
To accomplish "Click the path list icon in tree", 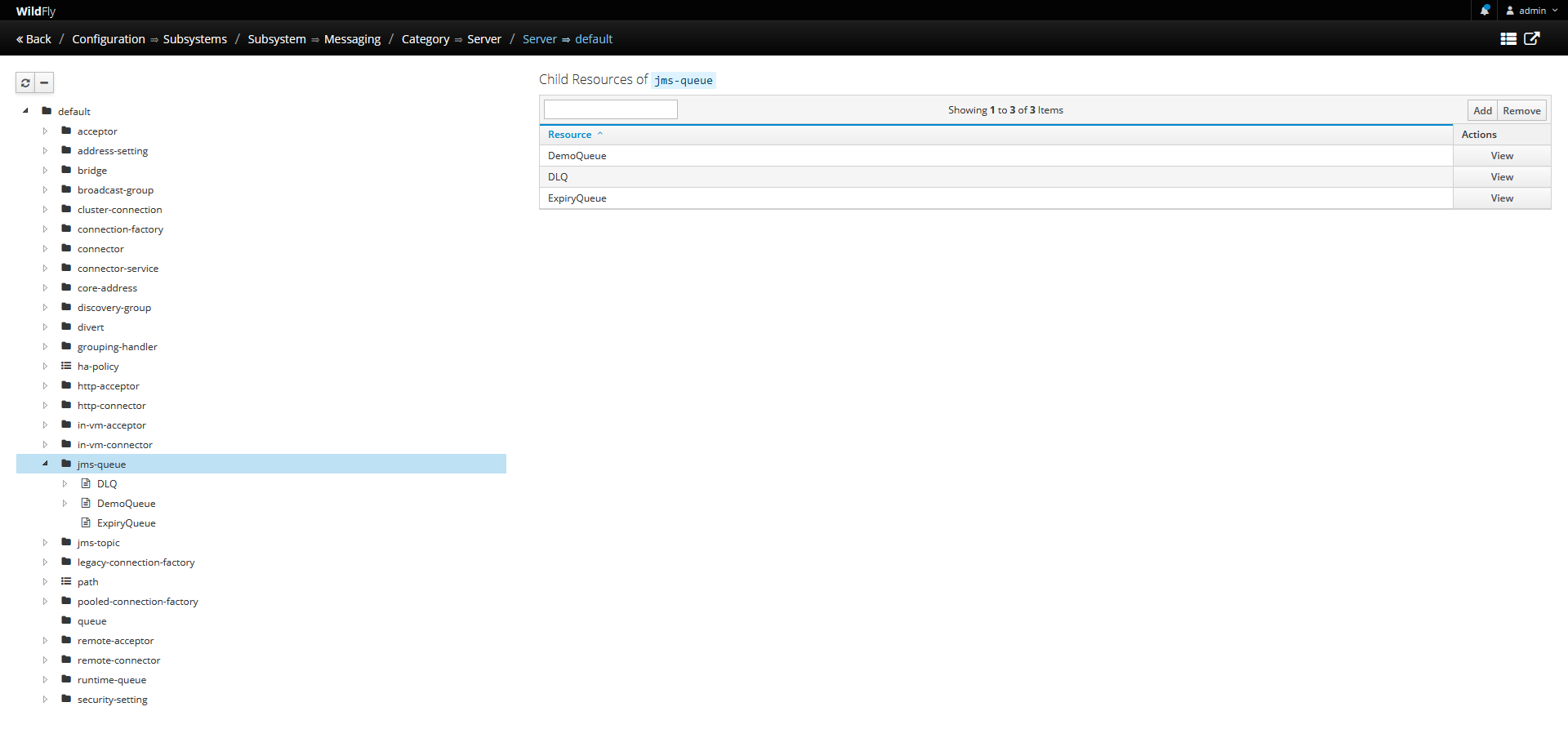I will point(66,582).
